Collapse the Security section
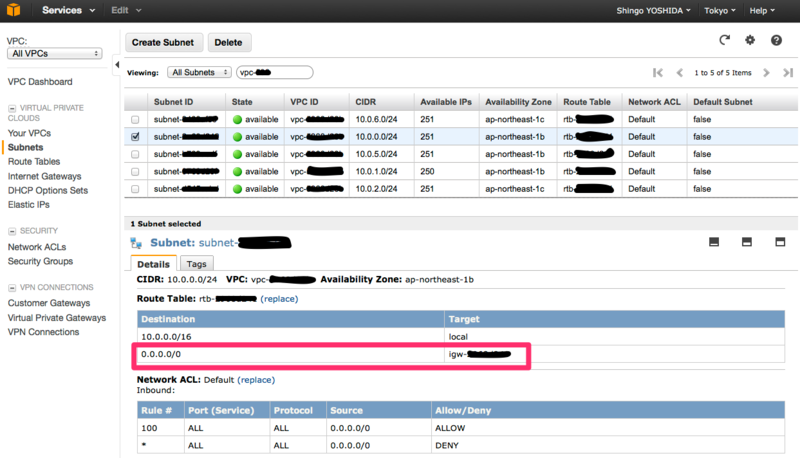This screenshot has height=458, width=800. [x=12, y=232]
